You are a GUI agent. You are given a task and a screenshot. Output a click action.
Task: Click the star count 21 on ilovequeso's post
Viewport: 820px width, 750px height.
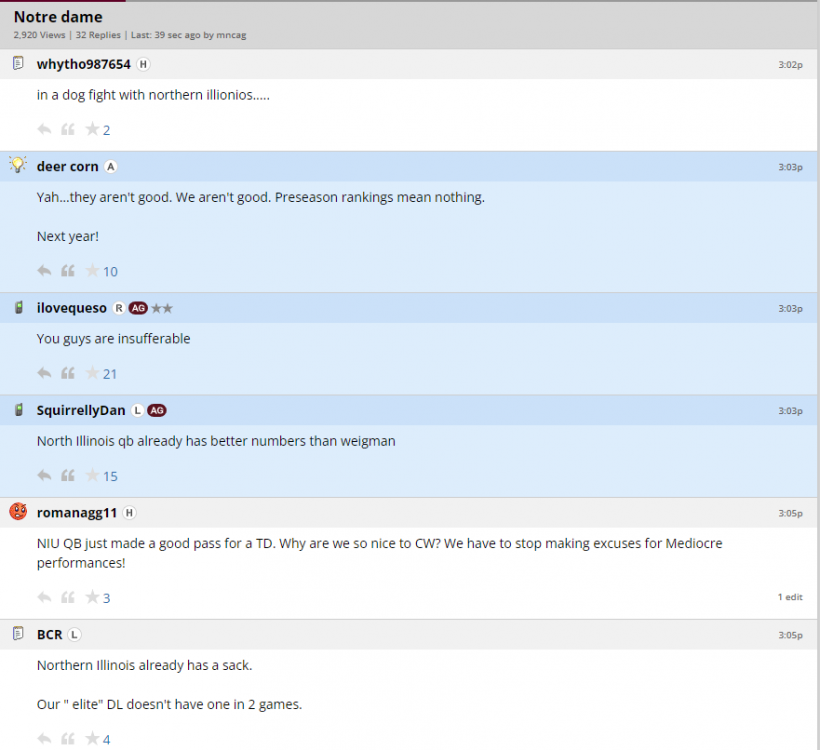(x=110, y=374)
